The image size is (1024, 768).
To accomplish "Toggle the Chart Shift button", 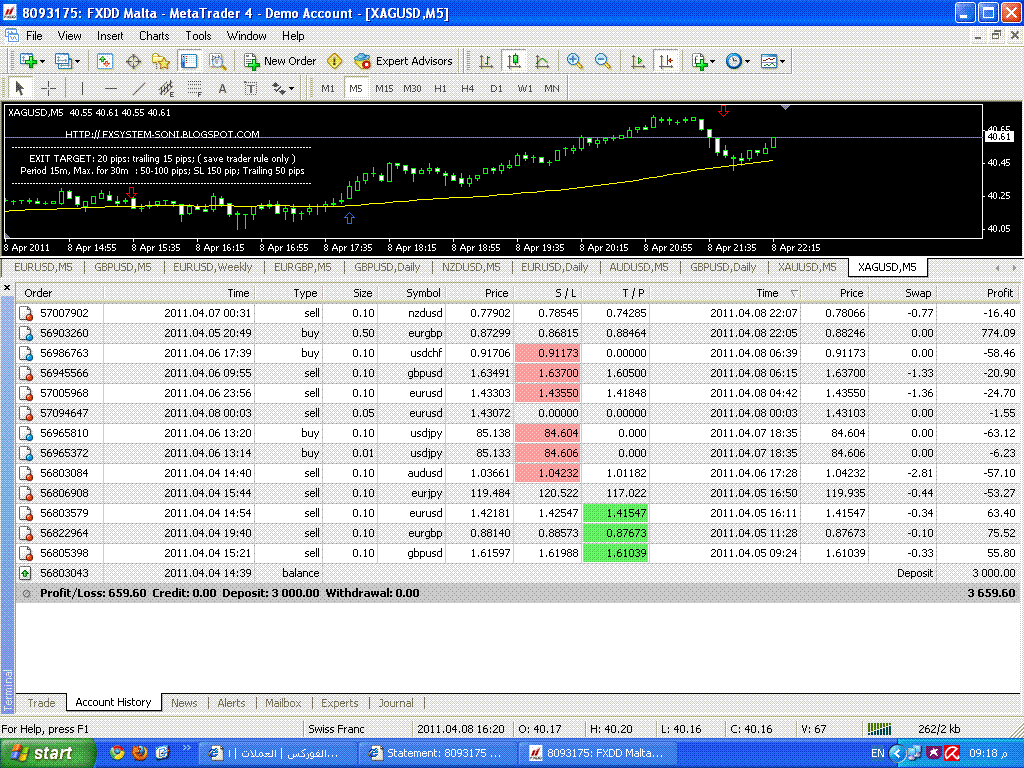I will click(x=666, y=61).
